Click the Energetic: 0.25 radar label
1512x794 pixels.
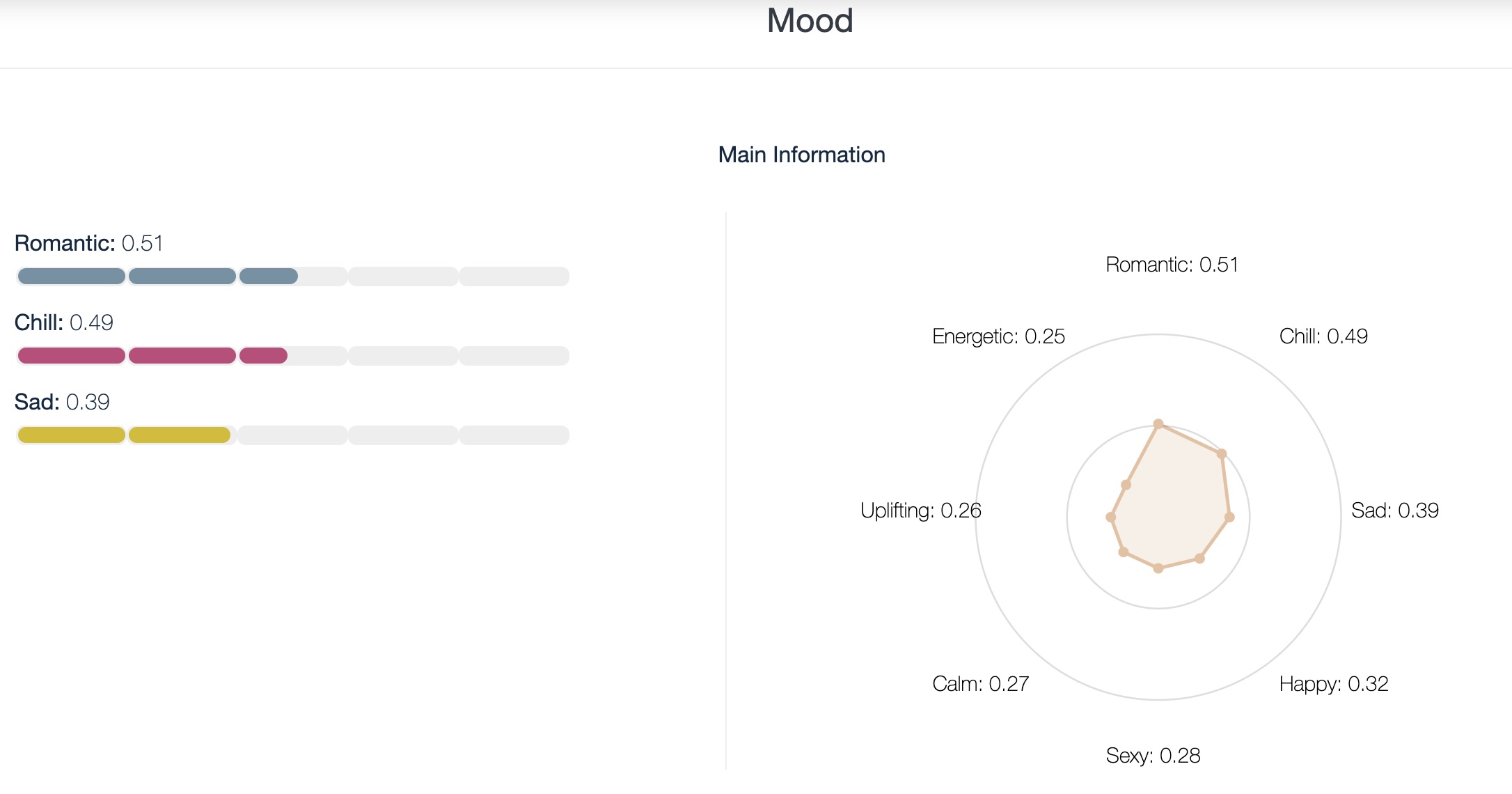point(998,336)
